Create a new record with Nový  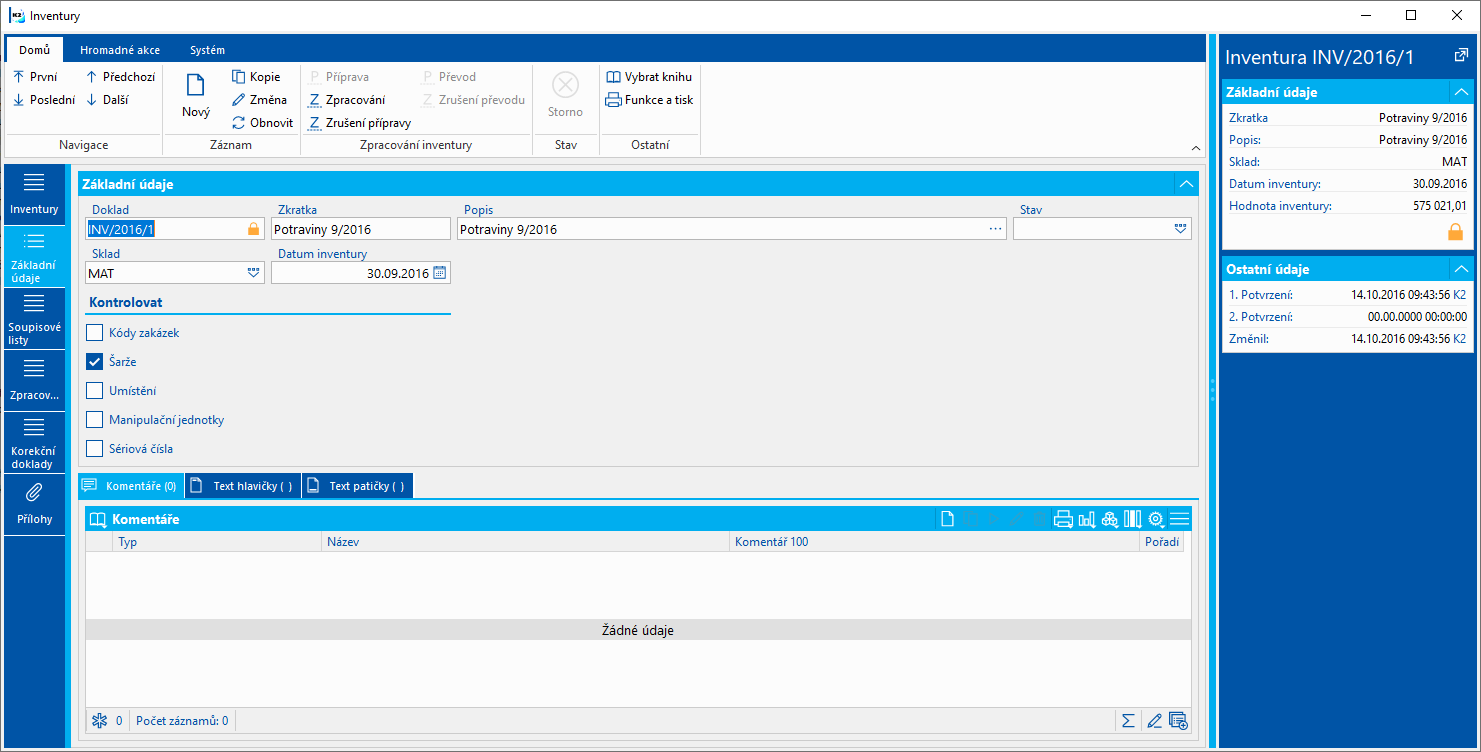196,96
